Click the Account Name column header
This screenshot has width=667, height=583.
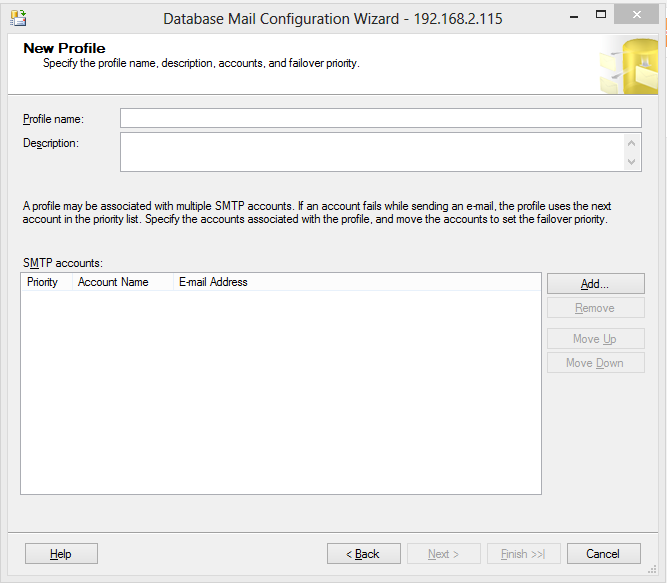pyautogui.click(x=123, y=282)
